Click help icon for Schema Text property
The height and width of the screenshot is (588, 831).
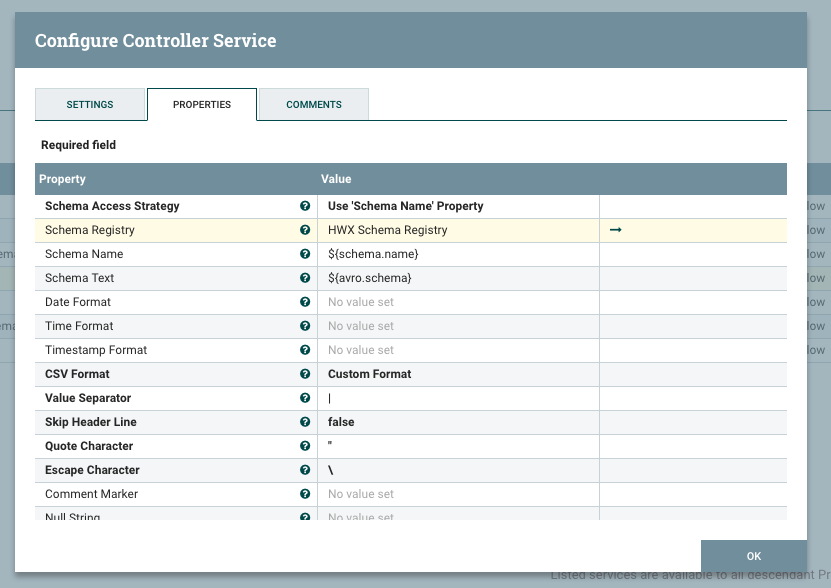tap(305, 278)
